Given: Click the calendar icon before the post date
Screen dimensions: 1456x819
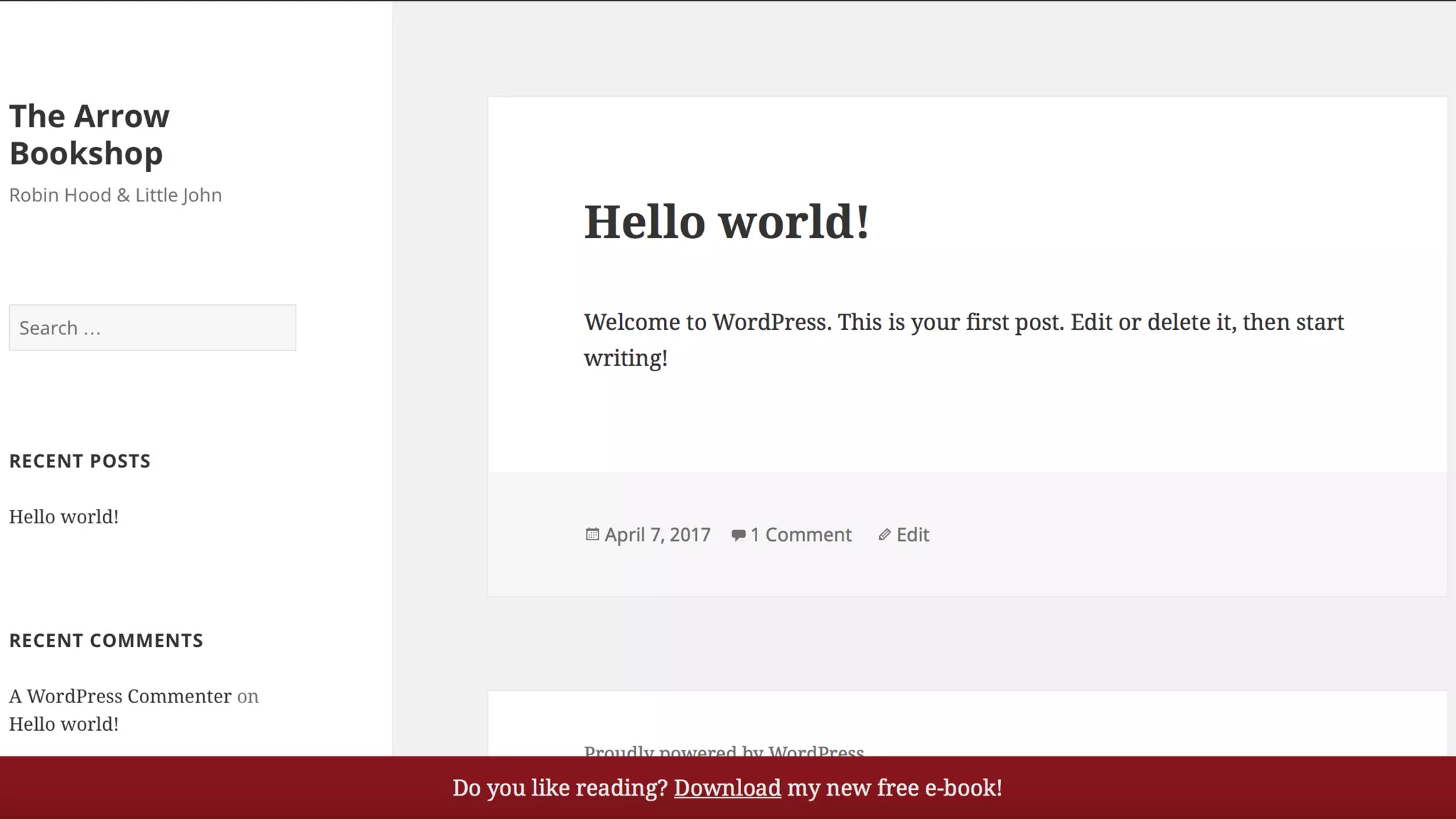Looking at the screenshot, I should (x=591, y=534).
